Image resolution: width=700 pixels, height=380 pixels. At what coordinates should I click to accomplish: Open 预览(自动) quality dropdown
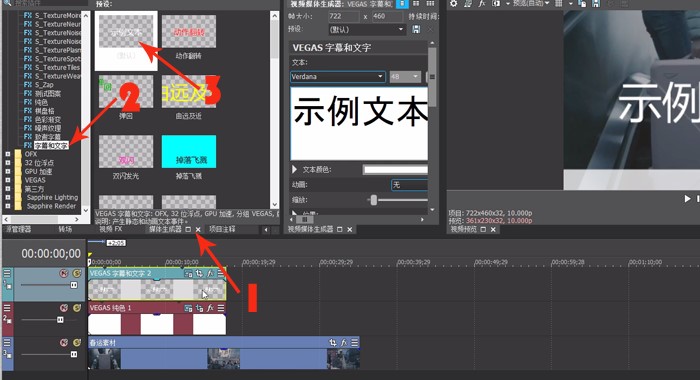click(x=531, y=3)
